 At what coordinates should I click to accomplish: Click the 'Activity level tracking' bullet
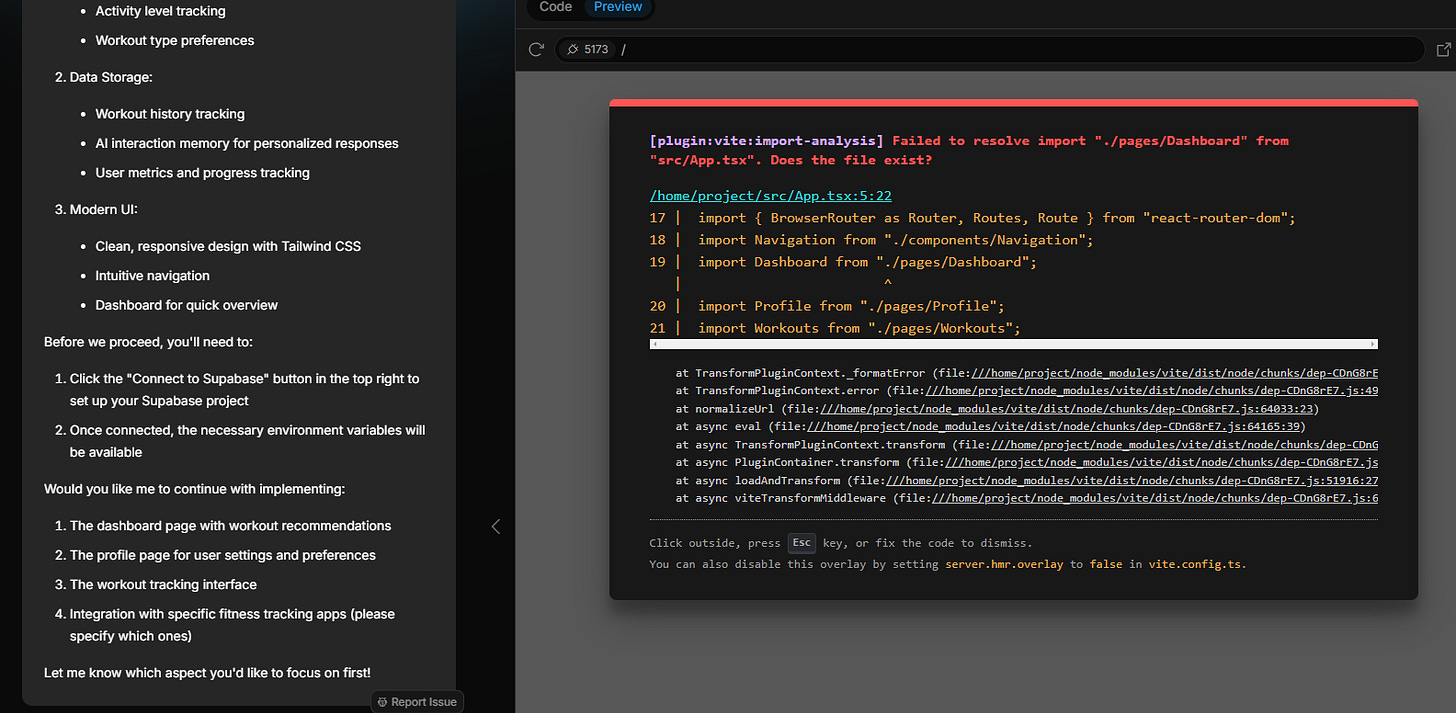tap(160, 11)
